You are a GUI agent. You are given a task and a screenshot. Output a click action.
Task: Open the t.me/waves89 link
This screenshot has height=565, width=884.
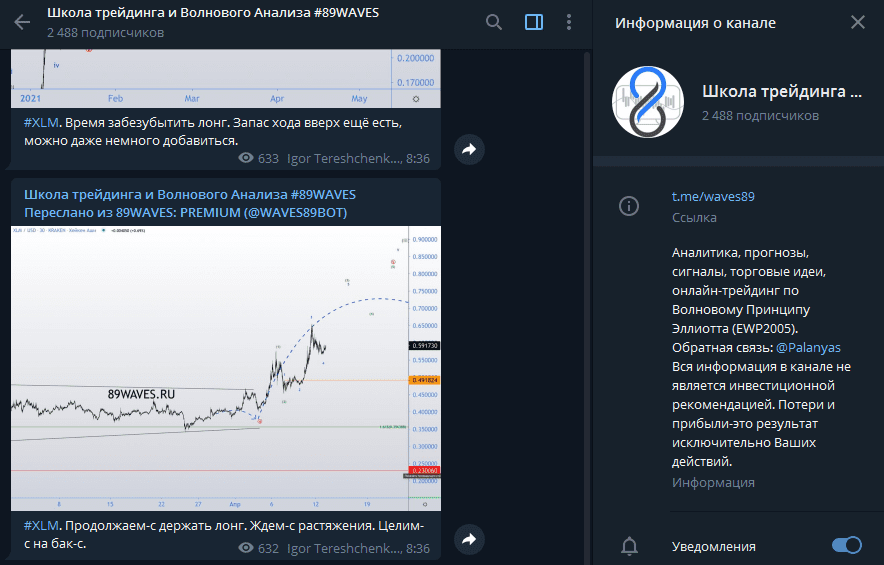713,196
